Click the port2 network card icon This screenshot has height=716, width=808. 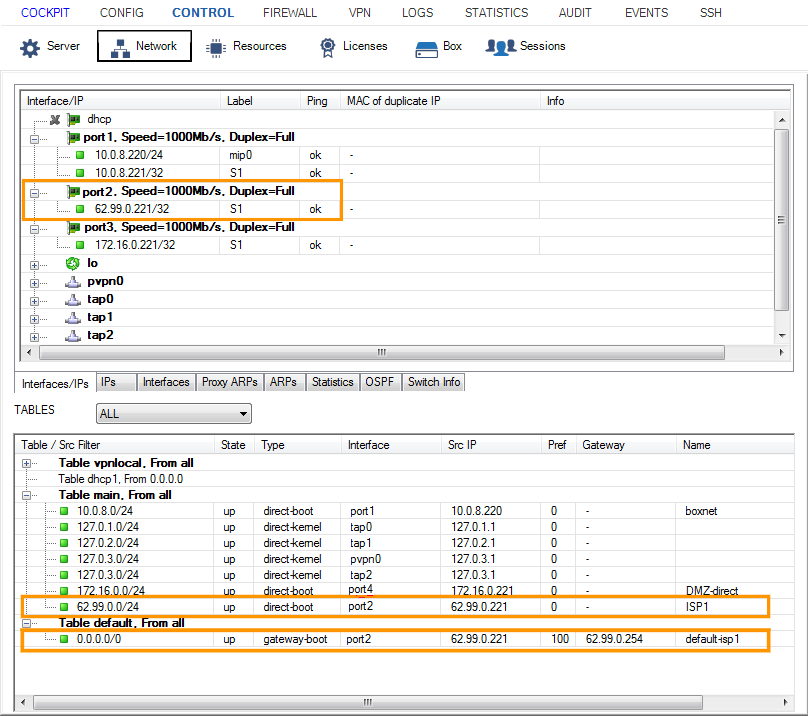(74, 191)
